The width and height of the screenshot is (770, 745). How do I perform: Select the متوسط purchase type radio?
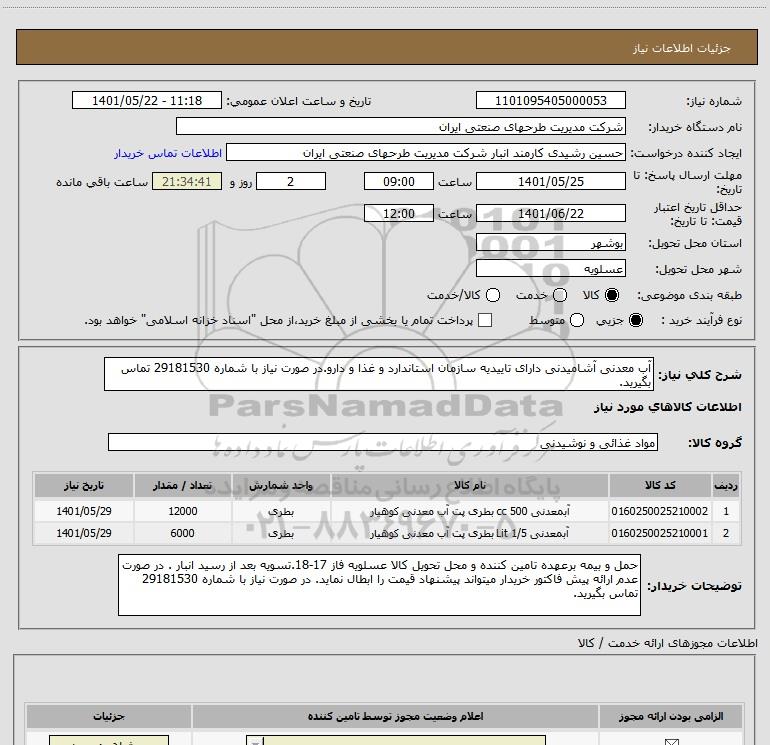577,320
